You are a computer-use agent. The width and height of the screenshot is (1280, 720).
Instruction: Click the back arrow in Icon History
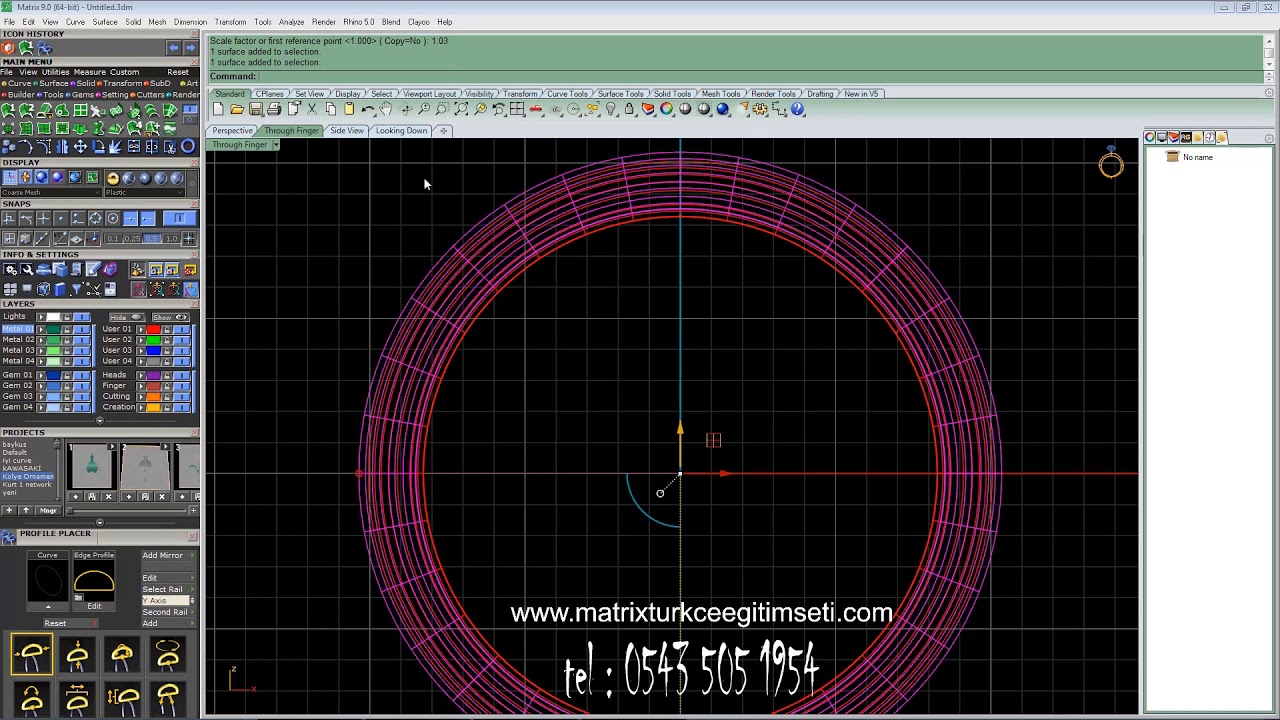(x=174, y=47)
